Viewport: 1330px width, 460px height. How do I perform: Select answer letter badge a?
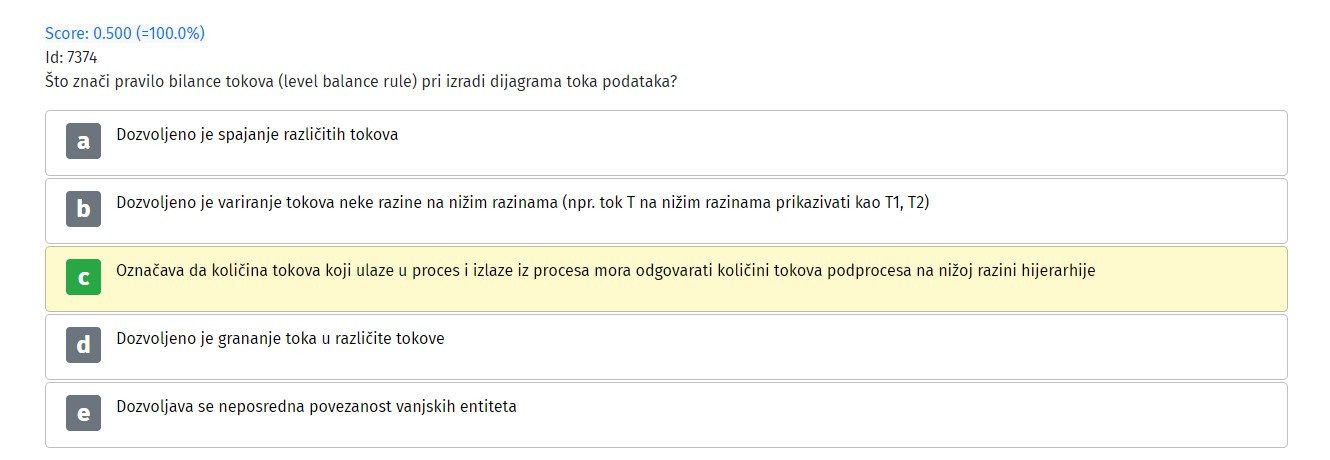point(83,141)
